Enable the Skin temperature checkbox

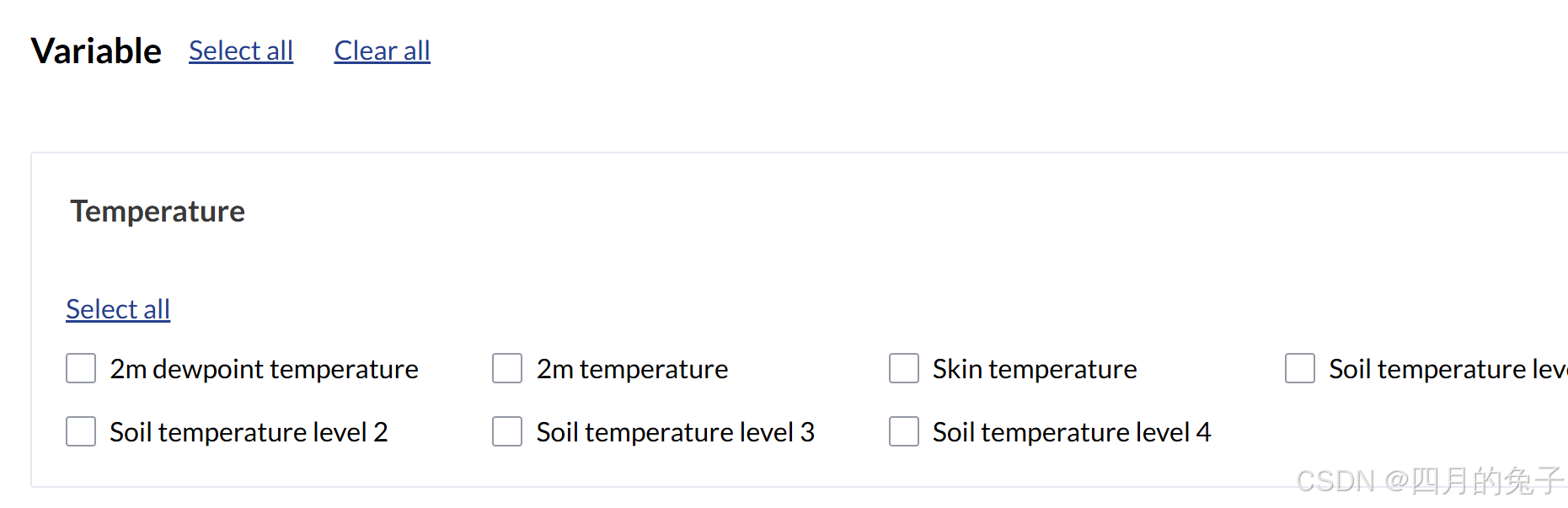pyautogui.click(x=904, y=368)
